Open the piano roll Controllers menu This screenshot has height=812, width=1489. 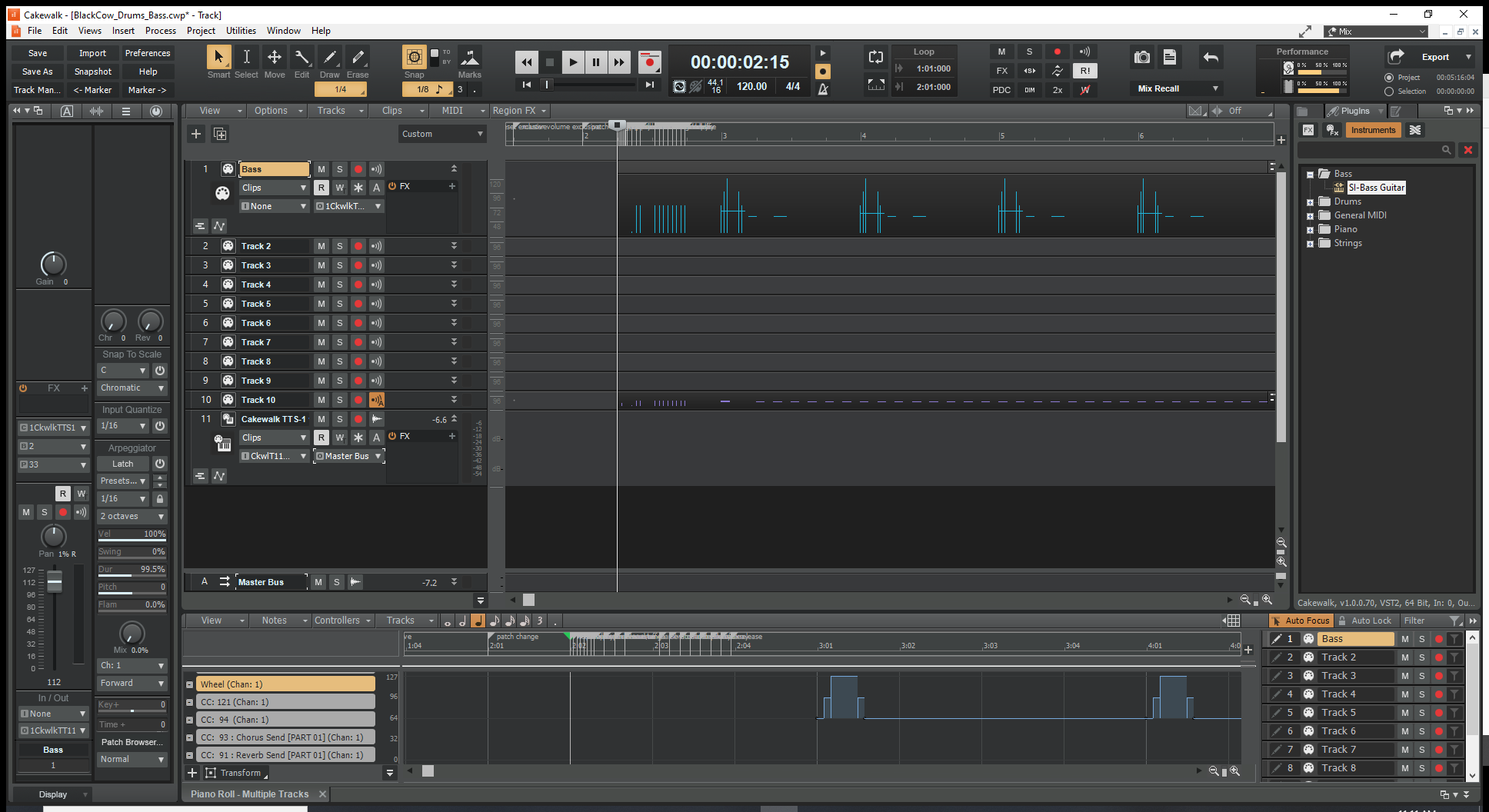pos(342,621)
